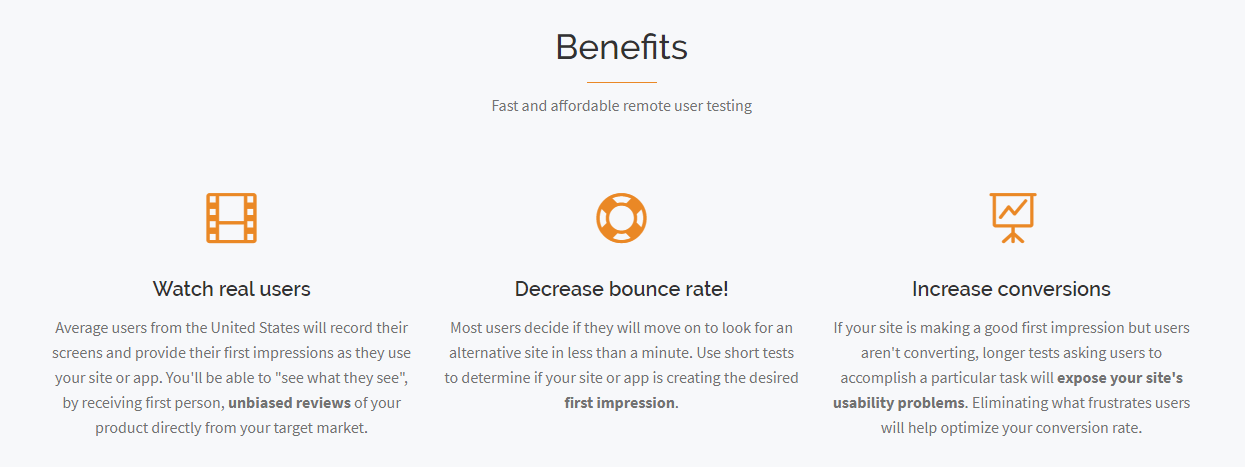The image size is (1245, 467).
Task: Click the 'Increase conversions' heading
Action: 1011,289
